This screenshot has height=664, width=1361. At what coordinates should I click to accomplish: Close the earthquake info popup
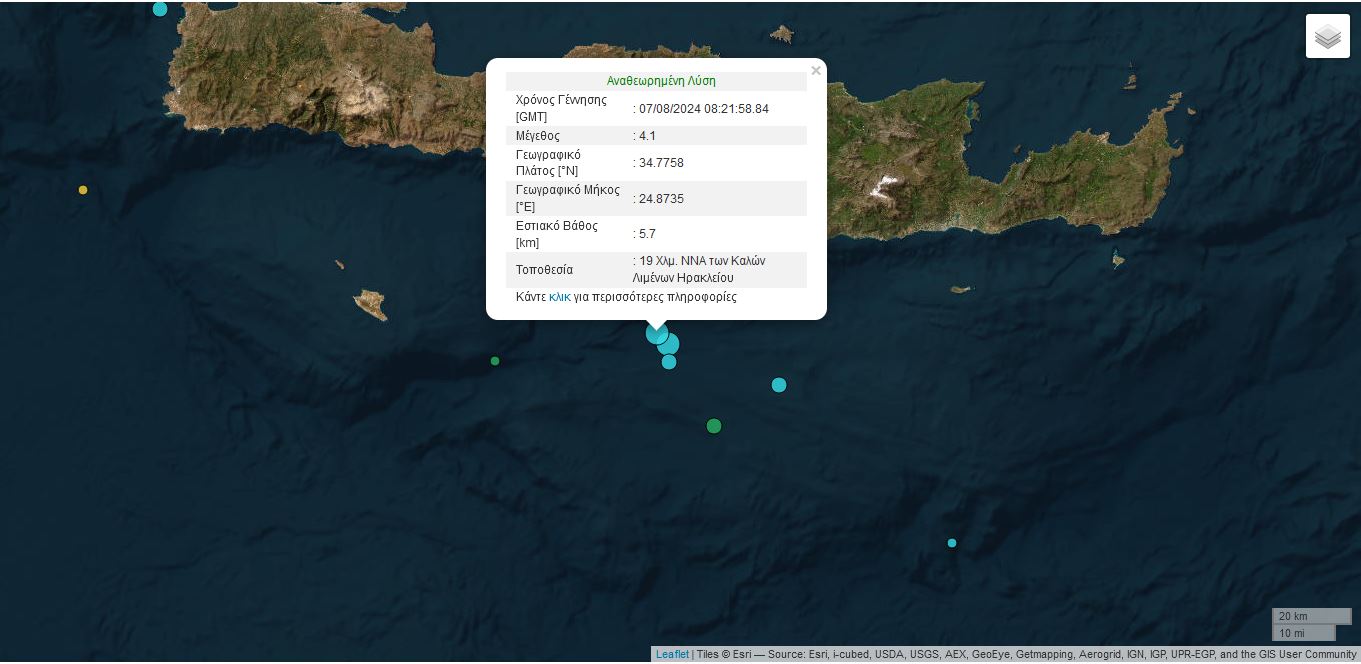(x=816, y=71)
